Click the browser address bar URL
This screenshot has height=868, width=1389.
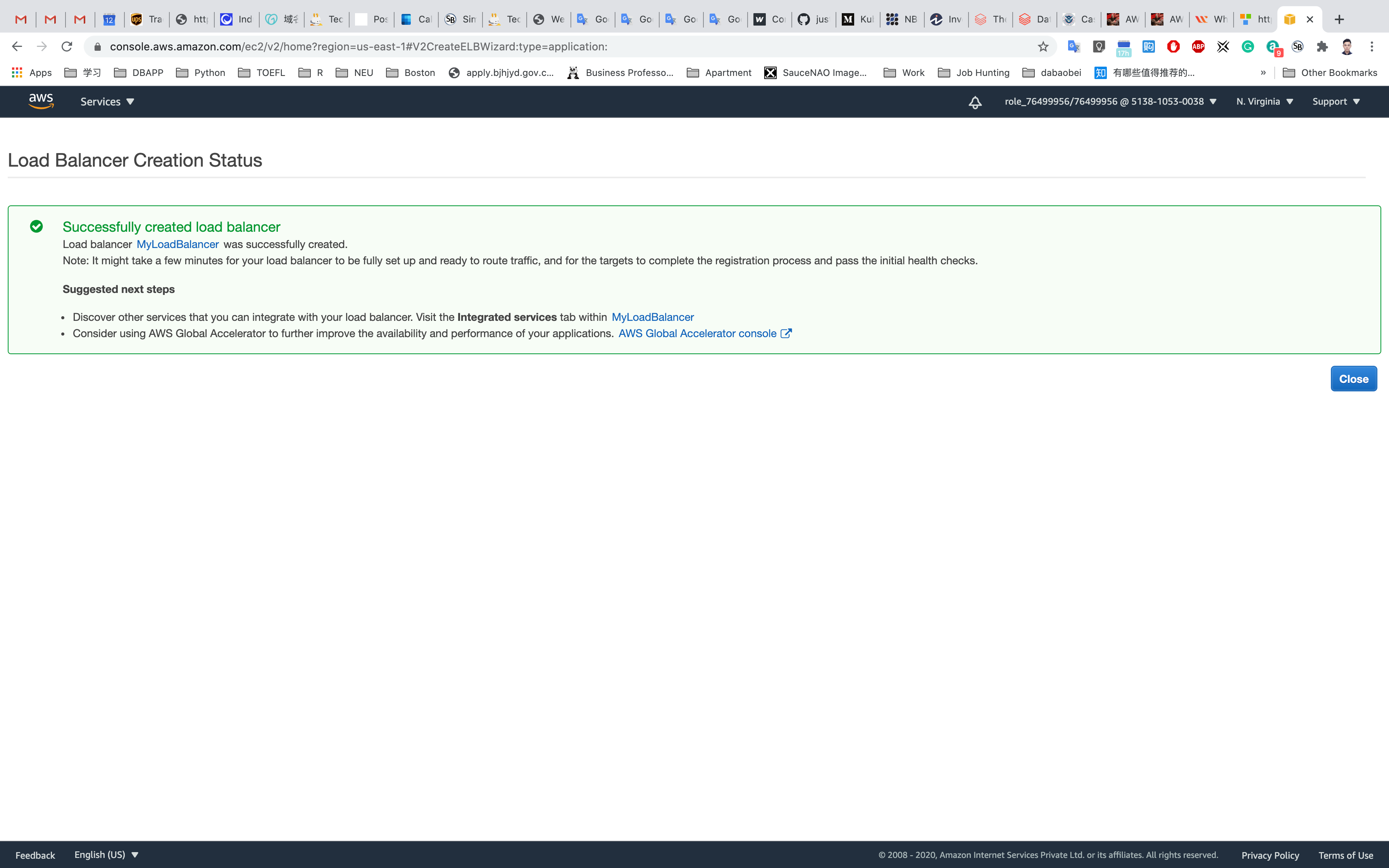coord(358,46)
